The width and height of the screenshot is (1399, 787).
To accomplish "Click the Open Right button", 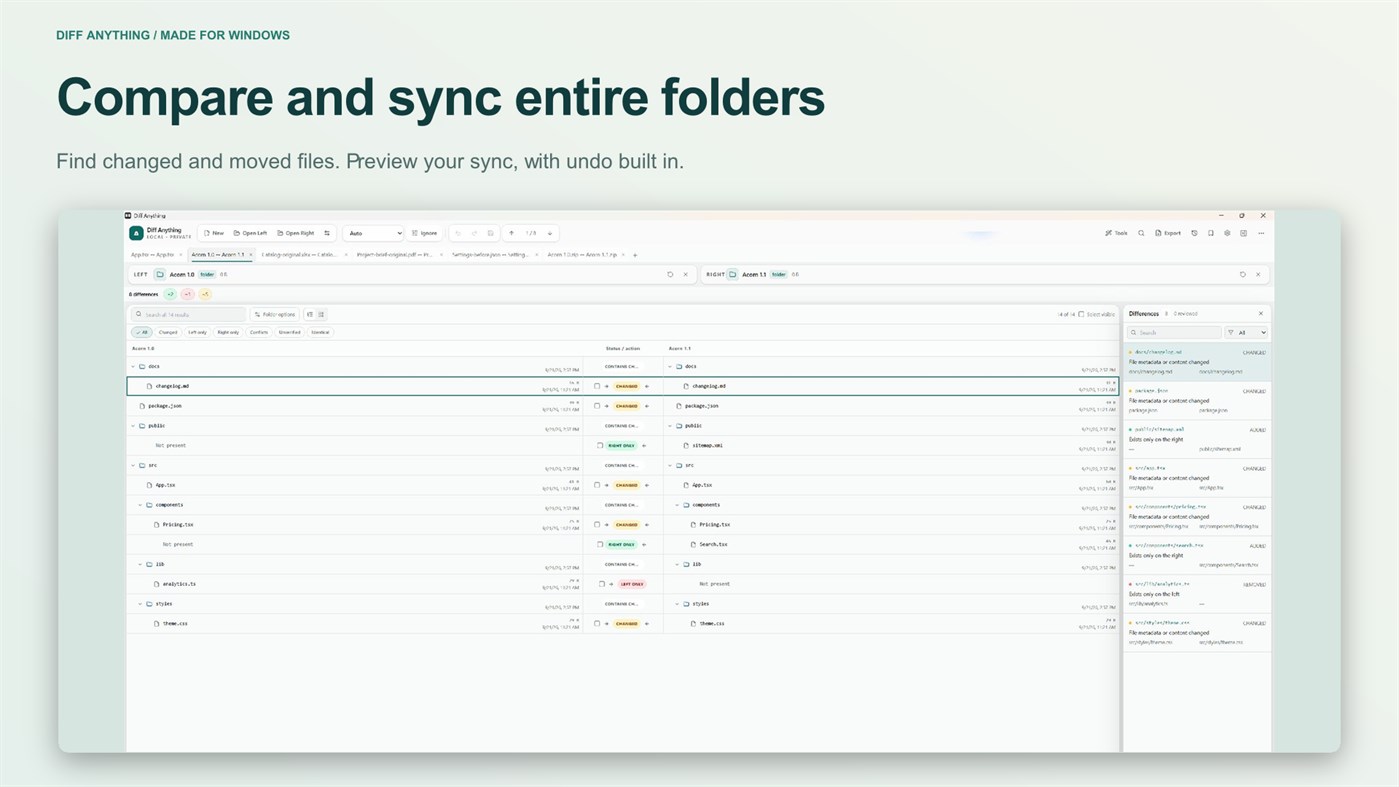I will [295, 233].
